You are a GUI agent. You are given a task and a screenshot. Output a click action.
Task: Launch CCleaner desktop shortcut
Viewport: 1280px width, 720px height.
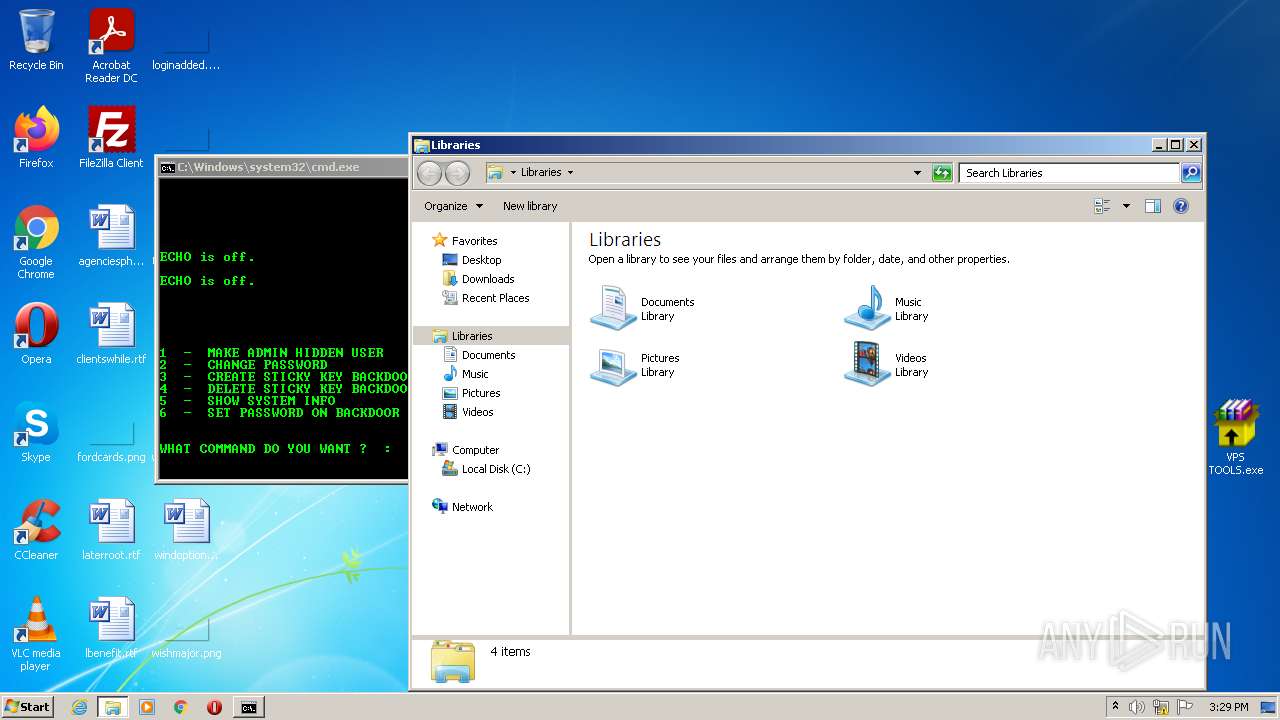(x=36, y=530)
